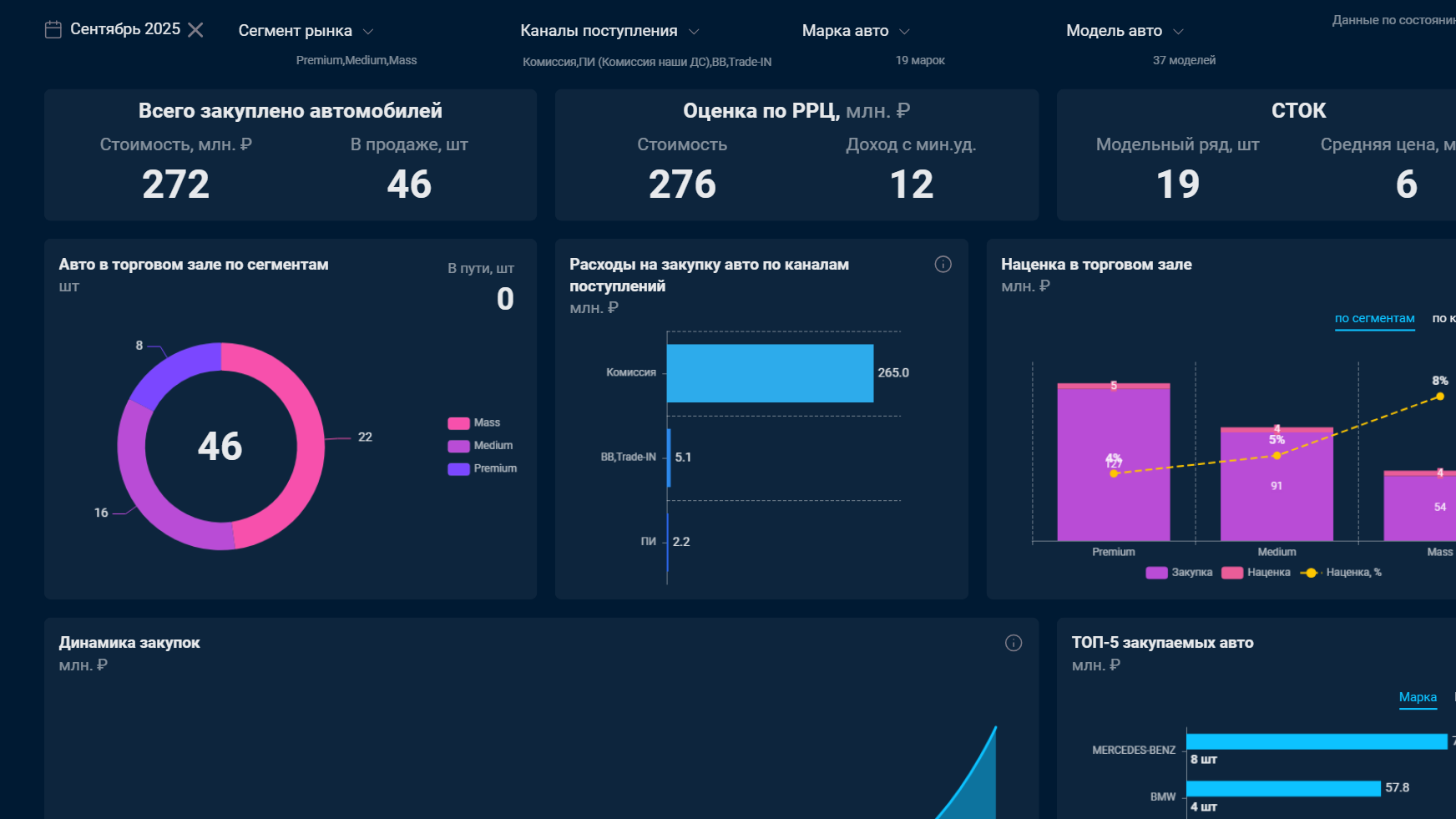This screenshot has width=1456, height=819.
Task: Toggle the Наценка pink legend series
Action: (1256, 573)
